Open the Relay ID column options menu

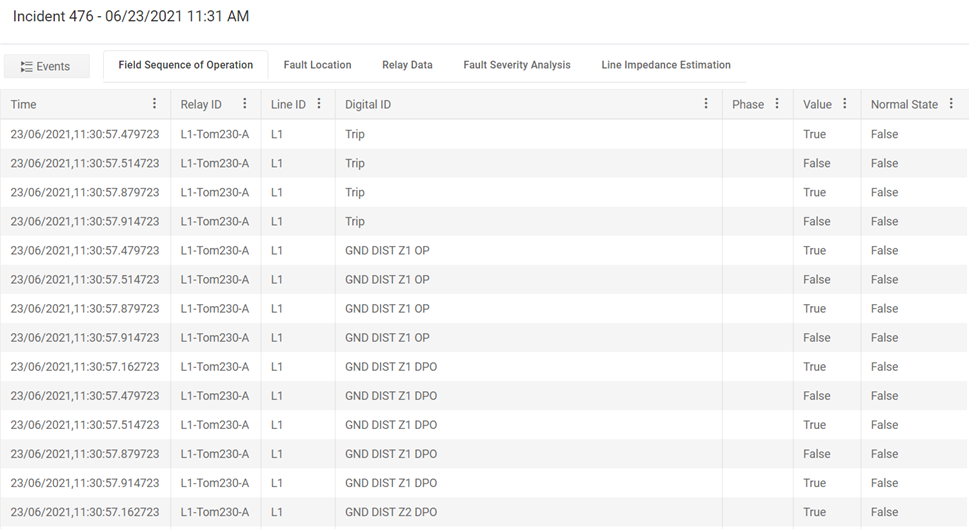pyautogui.click(x=245, y=104)
